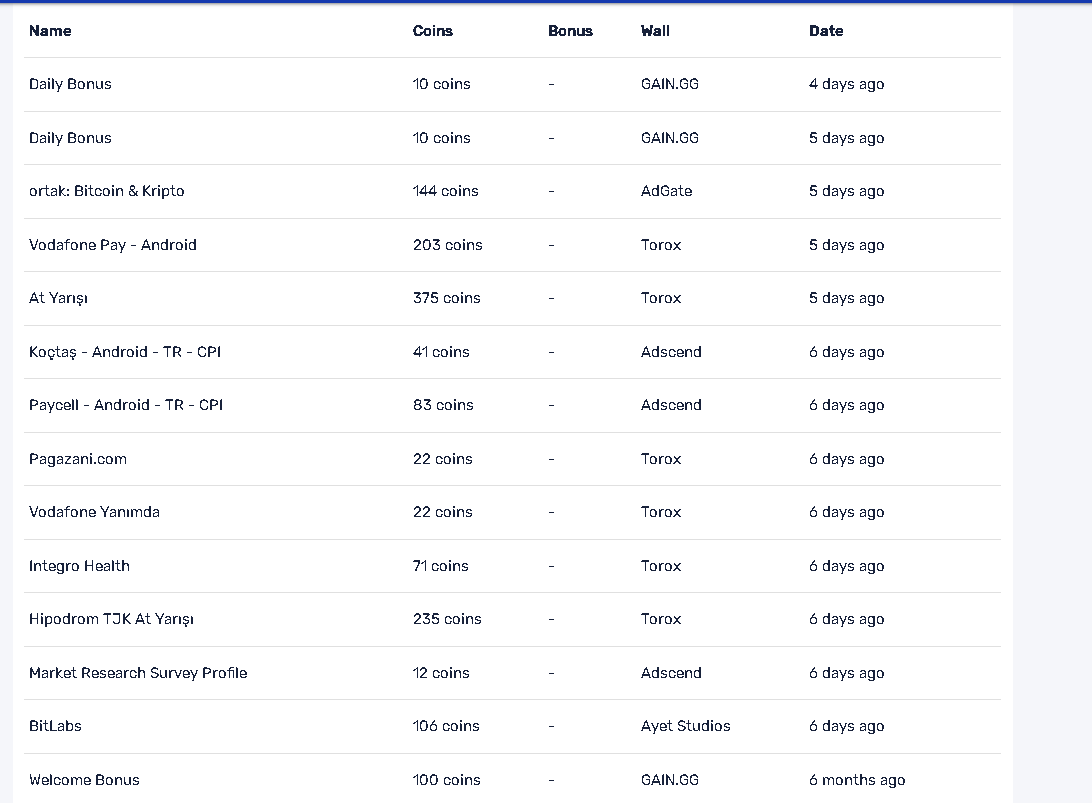Select Paycell - Android - TR - CPI entry
This screenshot has height=803, width=1092.
pyautogui.click(x=125, y=405)
